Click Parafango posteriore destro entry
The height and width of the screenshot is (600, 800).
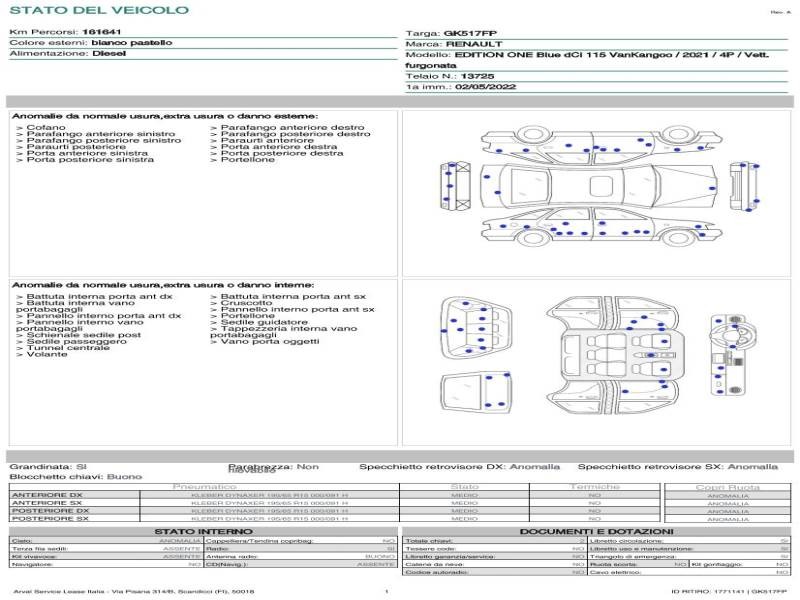point(290,134)
